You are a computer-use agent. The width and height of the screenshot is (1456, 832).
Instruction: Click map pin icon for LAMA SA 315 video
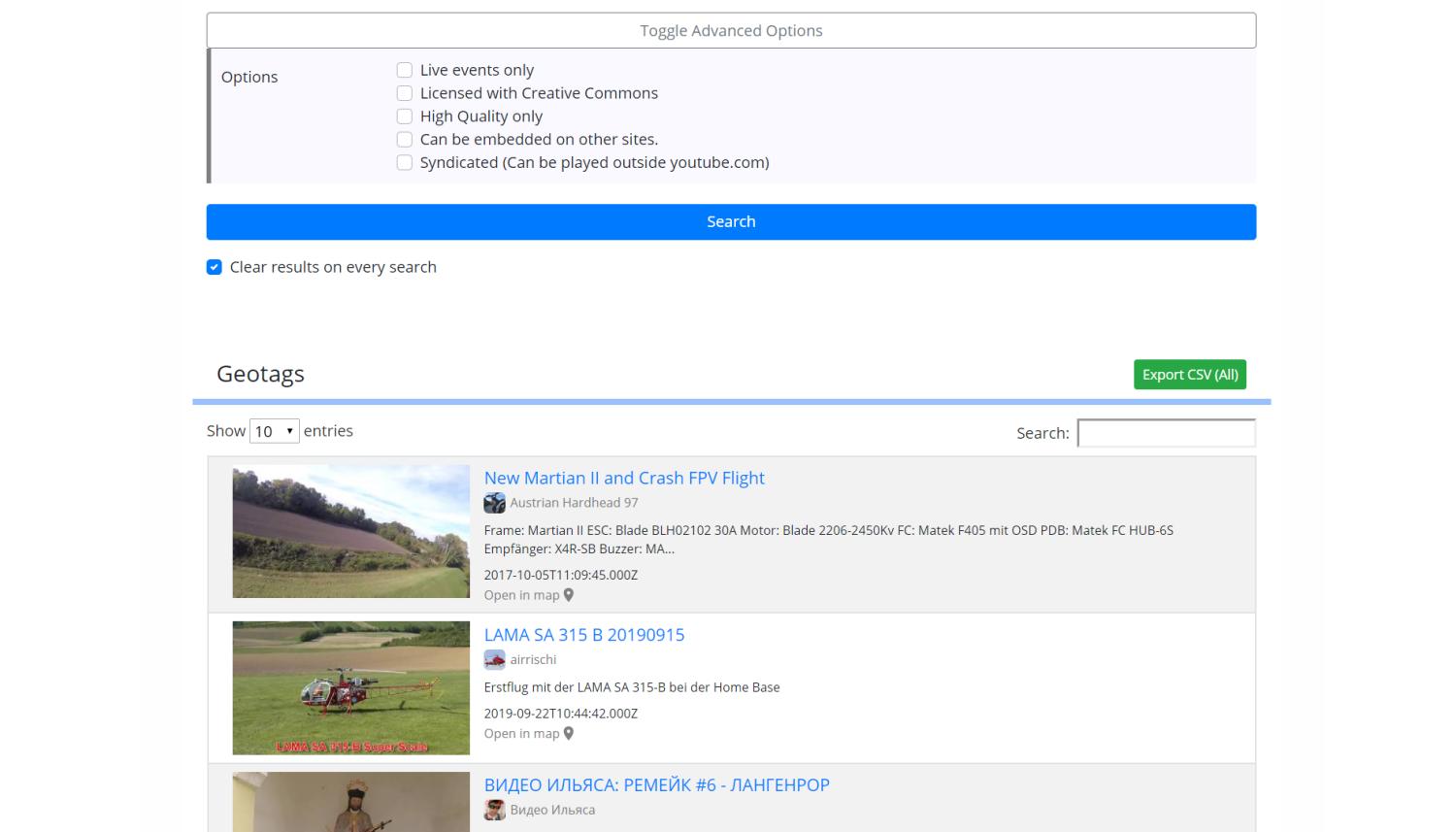569,734
